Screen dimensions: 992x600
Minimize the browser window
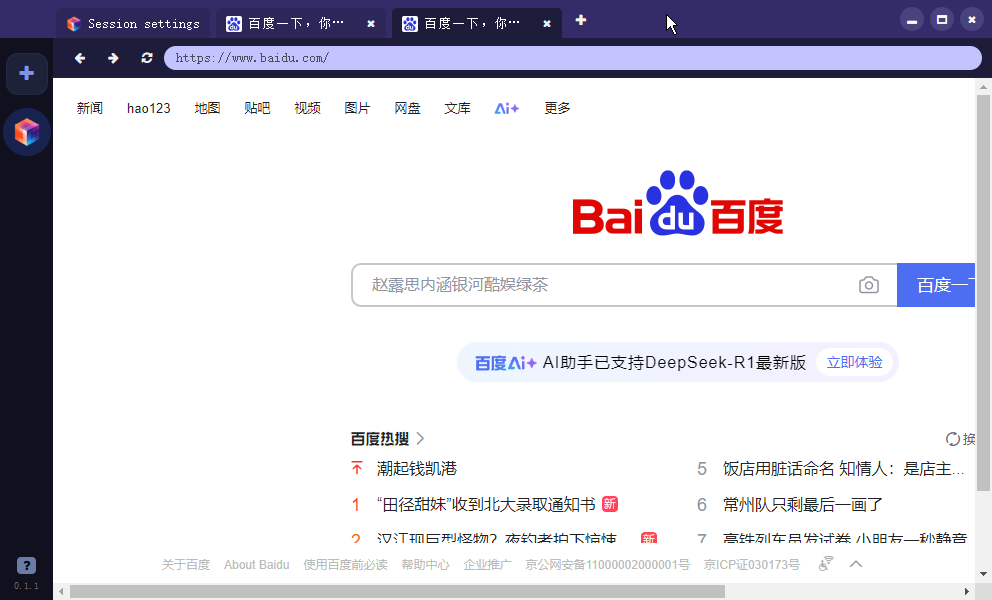tap(912, 20)
